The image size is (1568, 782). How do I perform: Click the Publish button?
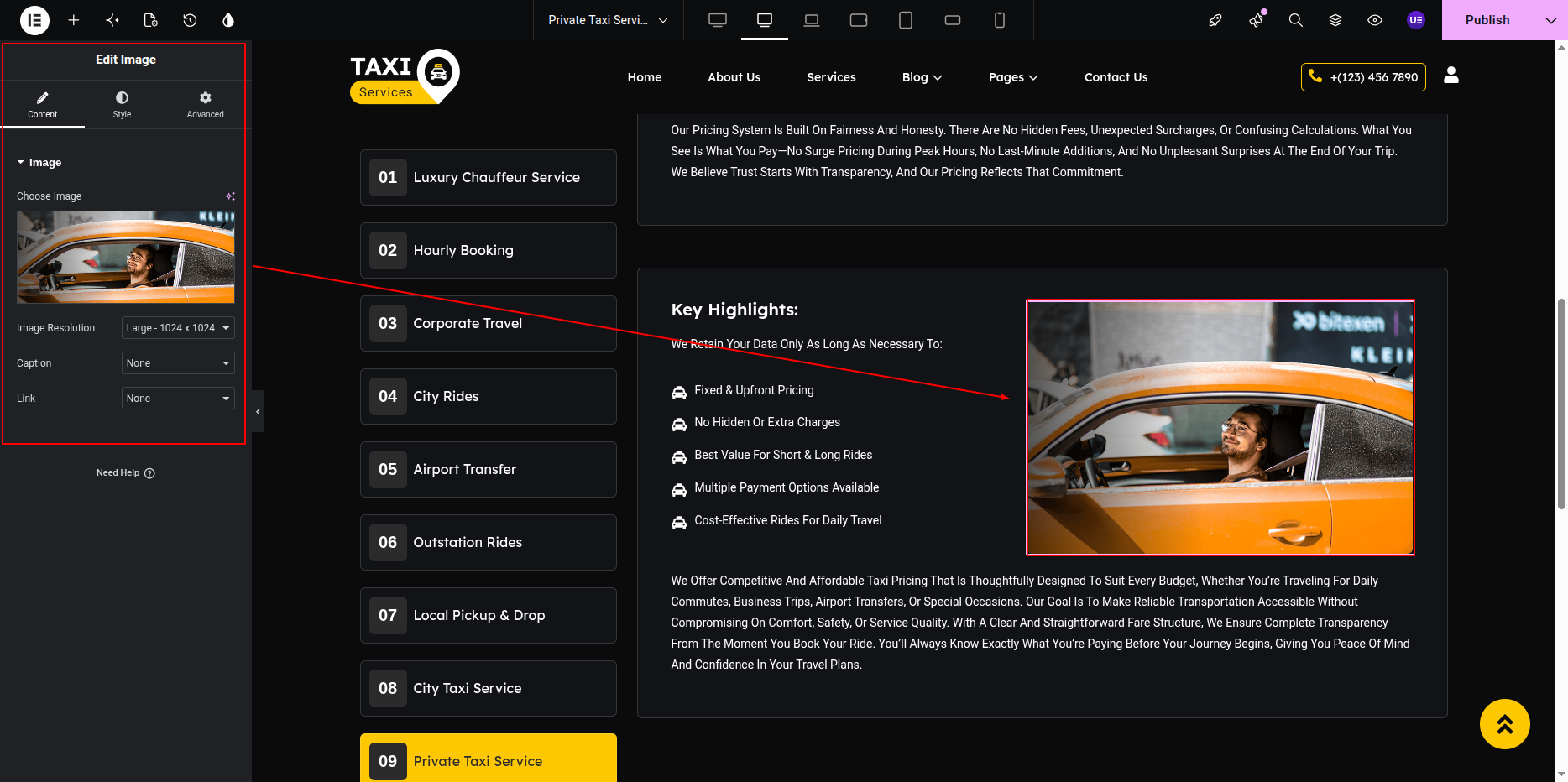[x=1487, y=20]
